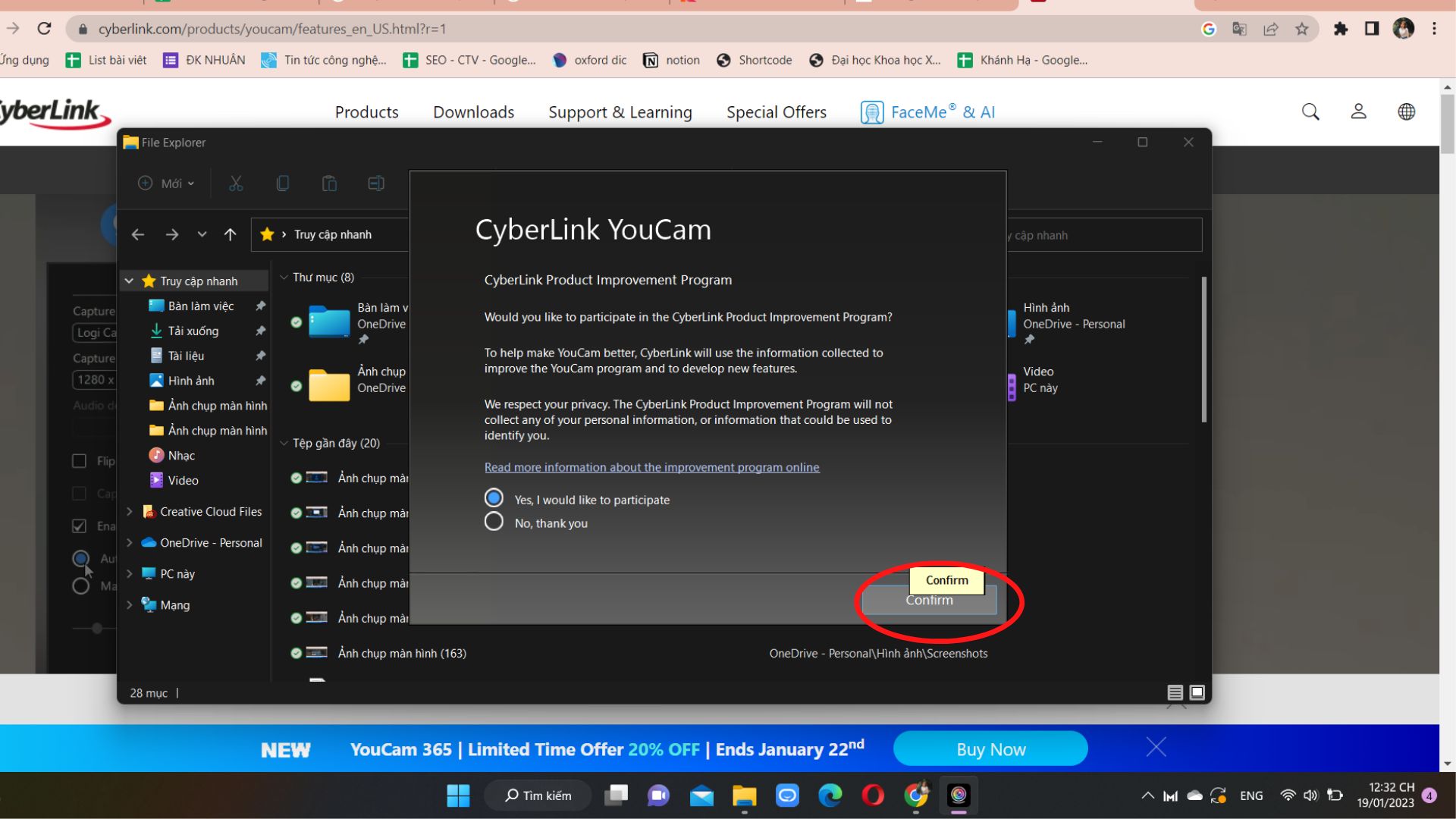Select the 'Bàn làm việc' desktop folder icon
Image resolution: width=1456 pixels, height=819 pixels.
pos(329,322)
